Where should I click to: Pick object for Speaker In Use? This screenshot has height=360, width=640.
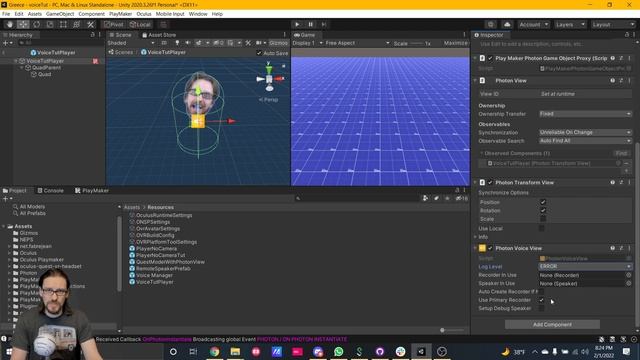629,283
